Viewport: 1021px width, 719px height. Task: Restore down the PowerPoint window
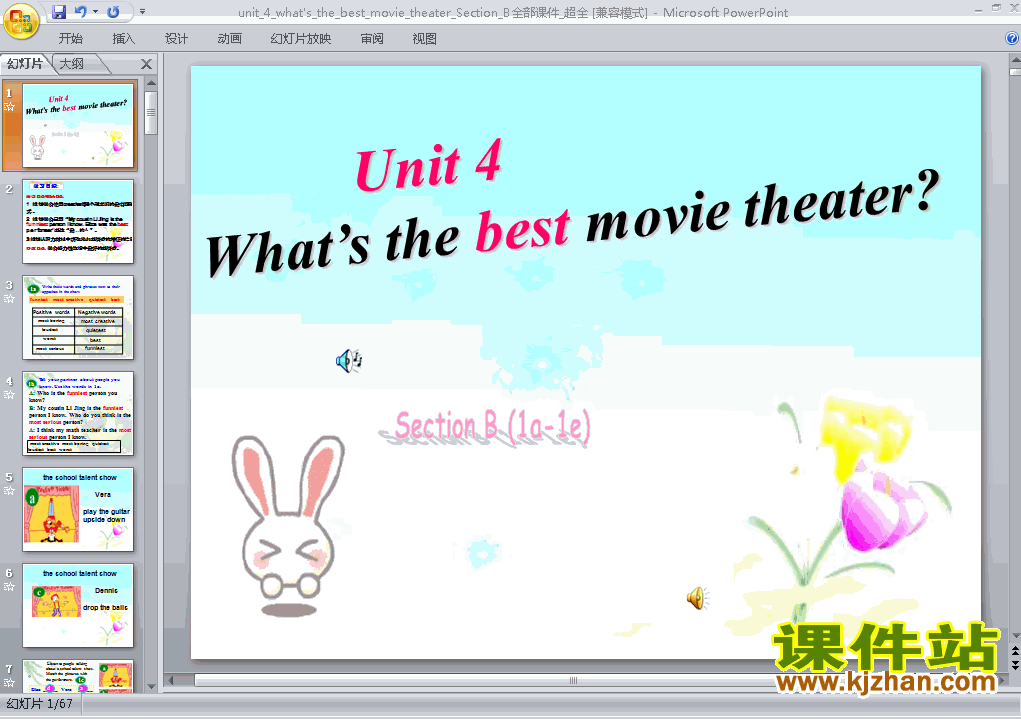coord(996,8)
